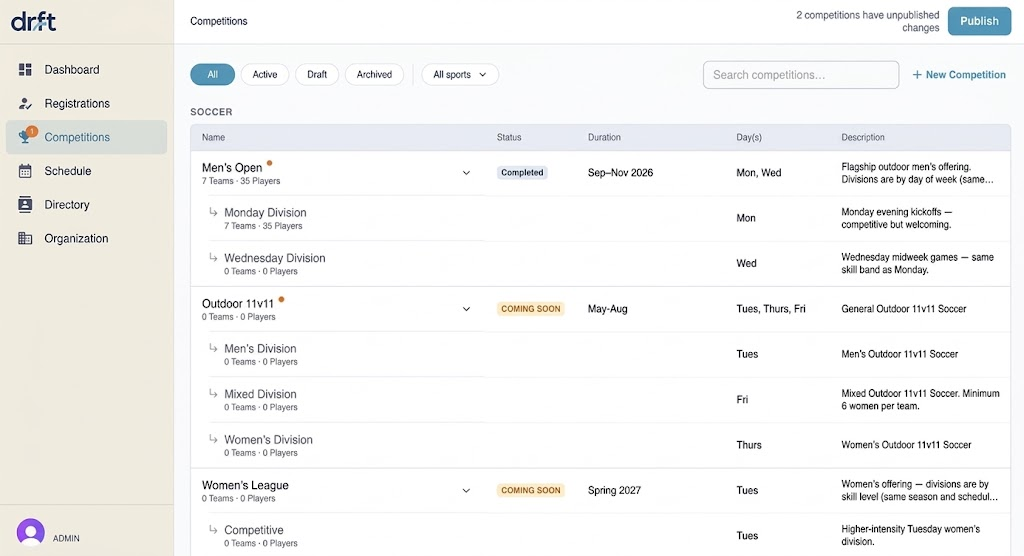Click the Wednesday Division sub-row arrow icon
The height and width of the screenshot is (556, 1024).
coord(213,257)
